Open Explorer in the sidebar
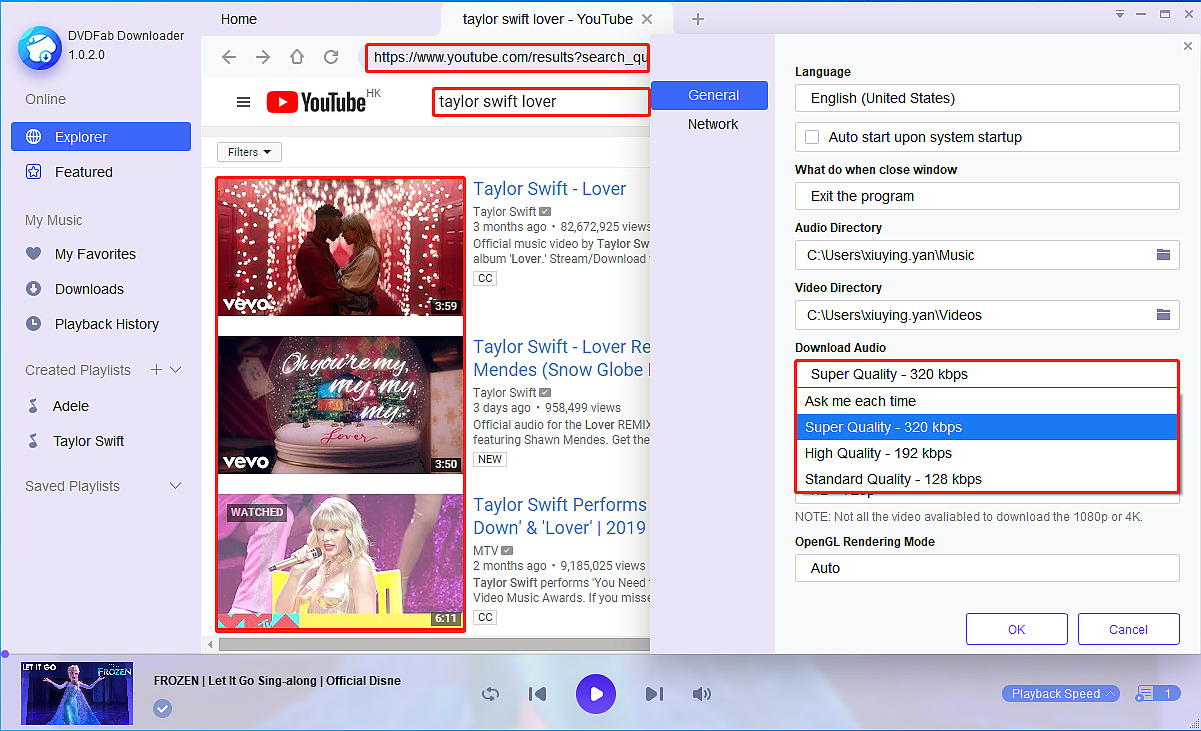The height and width of the screenshot is (731, 1201). coord(101,137)
